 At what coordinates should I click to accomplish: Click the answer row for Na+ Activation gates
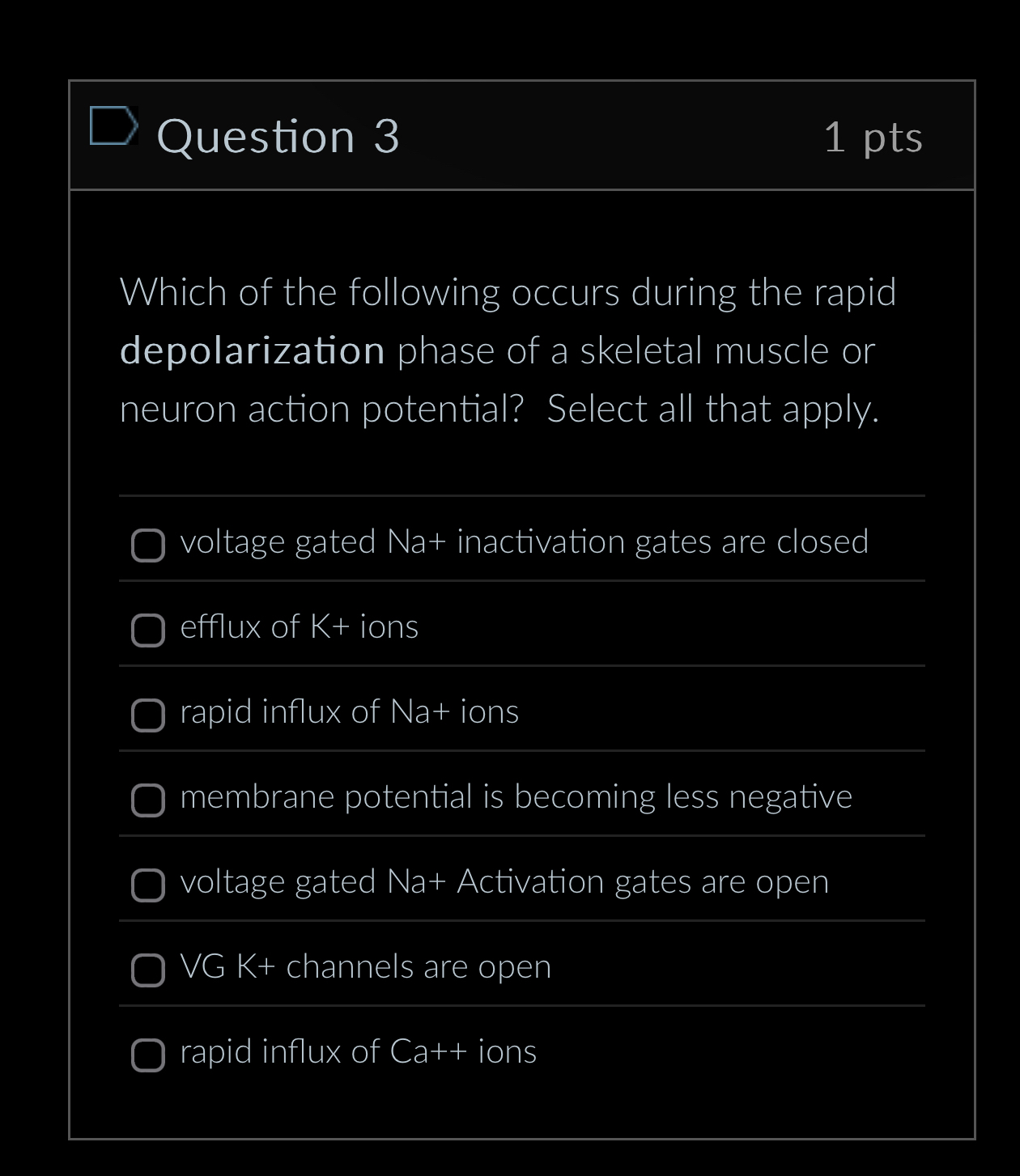pos(504,882)
